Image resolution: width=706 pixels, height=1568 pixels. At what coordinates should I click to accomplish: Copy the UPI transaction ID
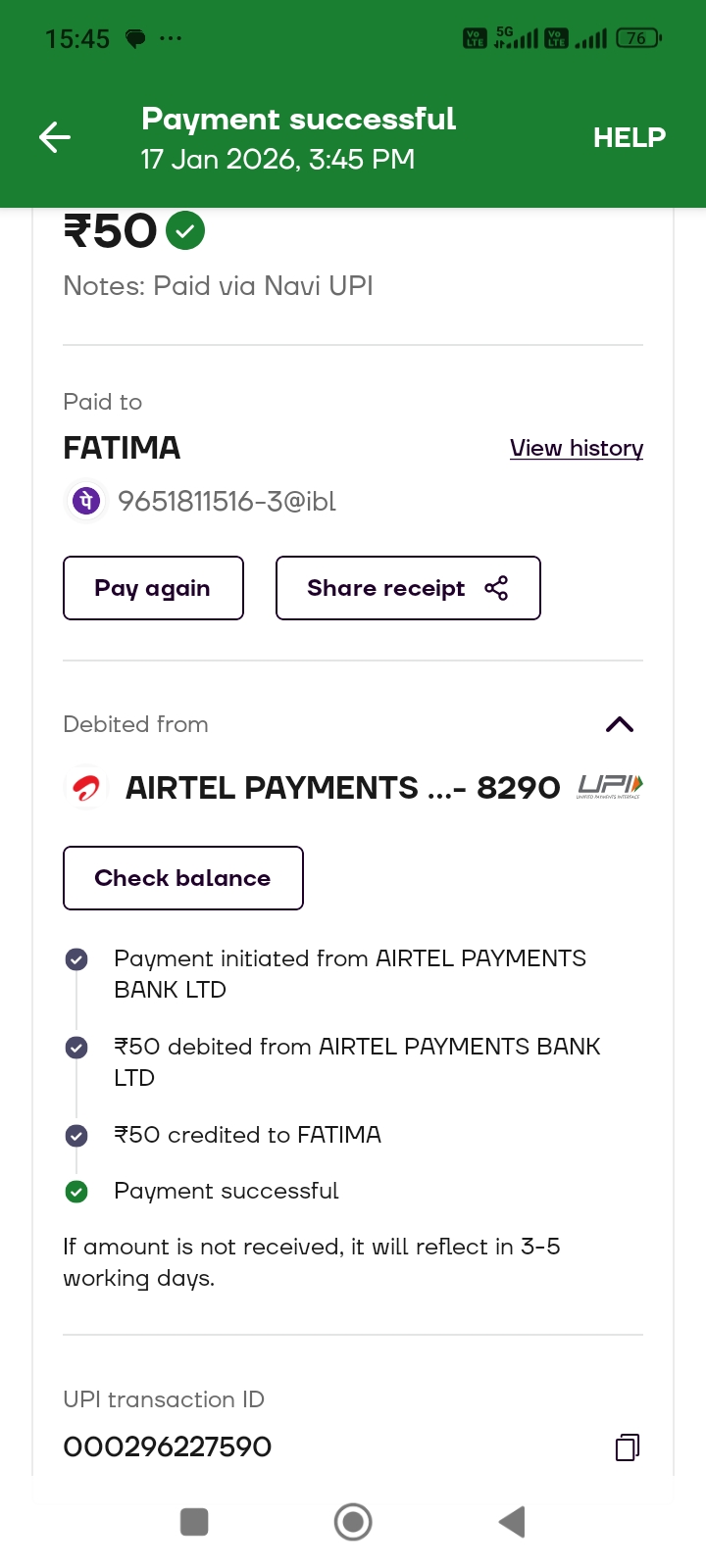[x=628, y=1447]
